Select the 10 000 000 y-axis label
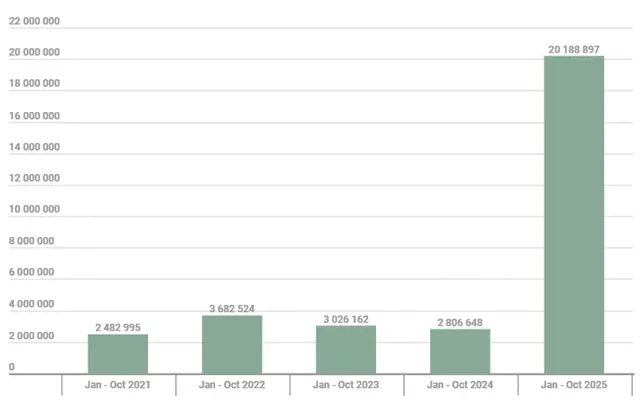Screen dimensions: 641x403 coord(34,210)
